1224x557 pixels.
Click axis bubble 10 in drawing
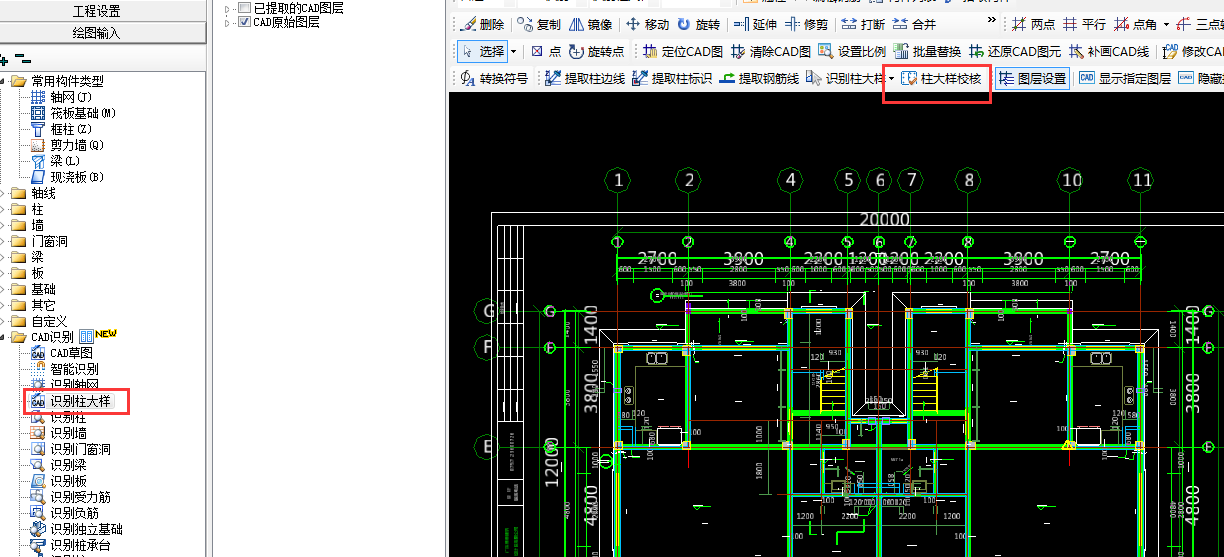click(1071, 180)
